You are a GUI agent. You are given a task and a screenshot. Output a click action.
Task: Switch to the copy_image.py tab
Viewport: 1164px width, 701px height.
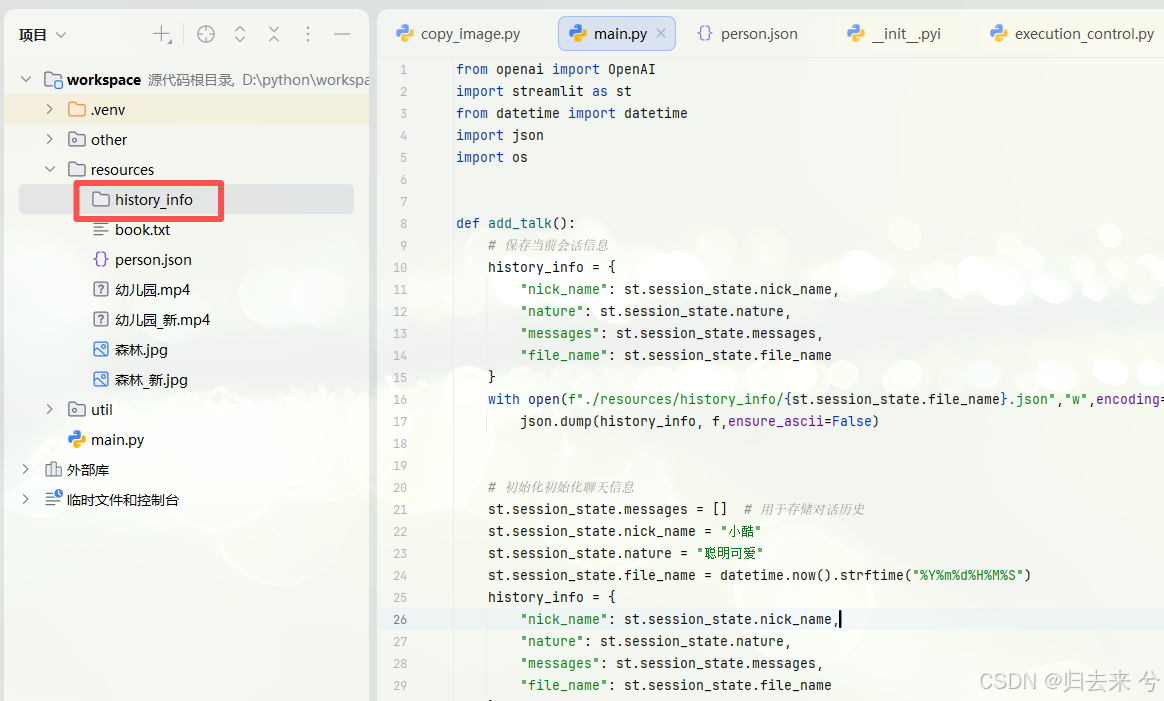pyautogui.click(x=458, y=33)
